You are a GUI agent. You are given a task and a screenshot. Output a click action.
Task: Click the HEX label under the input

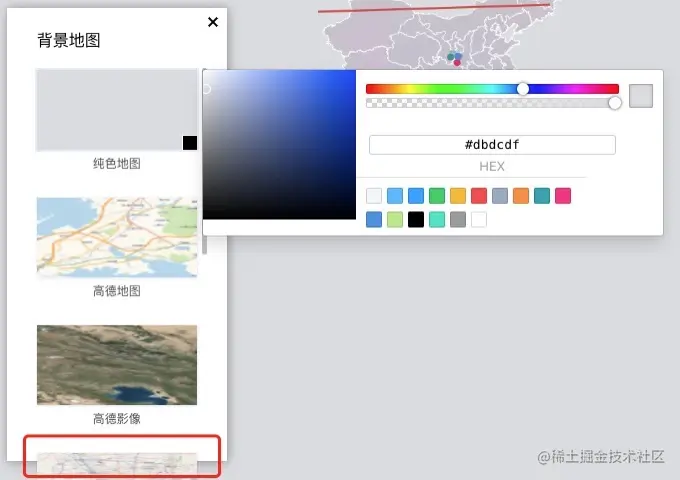(492, 167)
